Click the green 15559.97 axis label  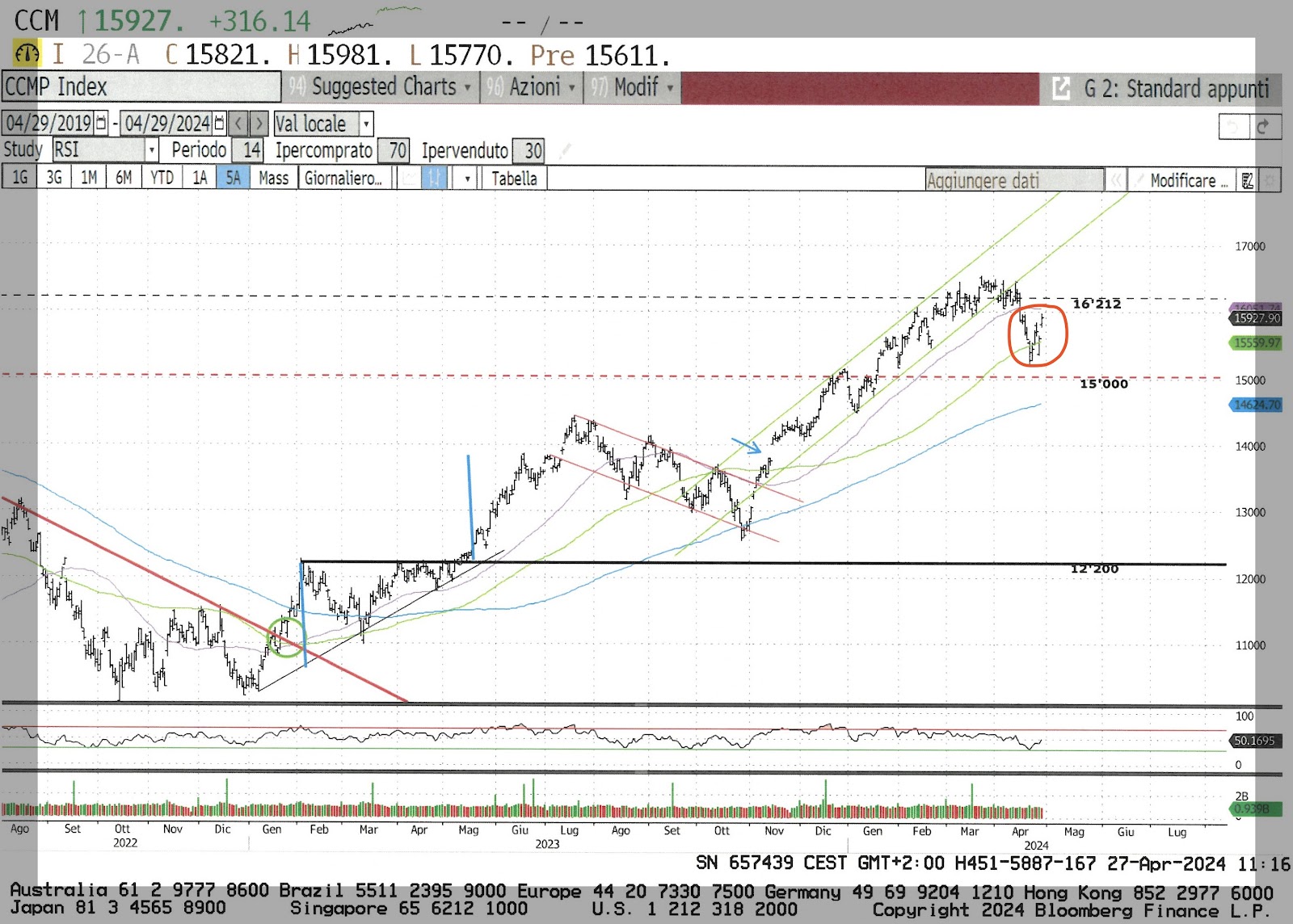click(x=1256, y=342)
